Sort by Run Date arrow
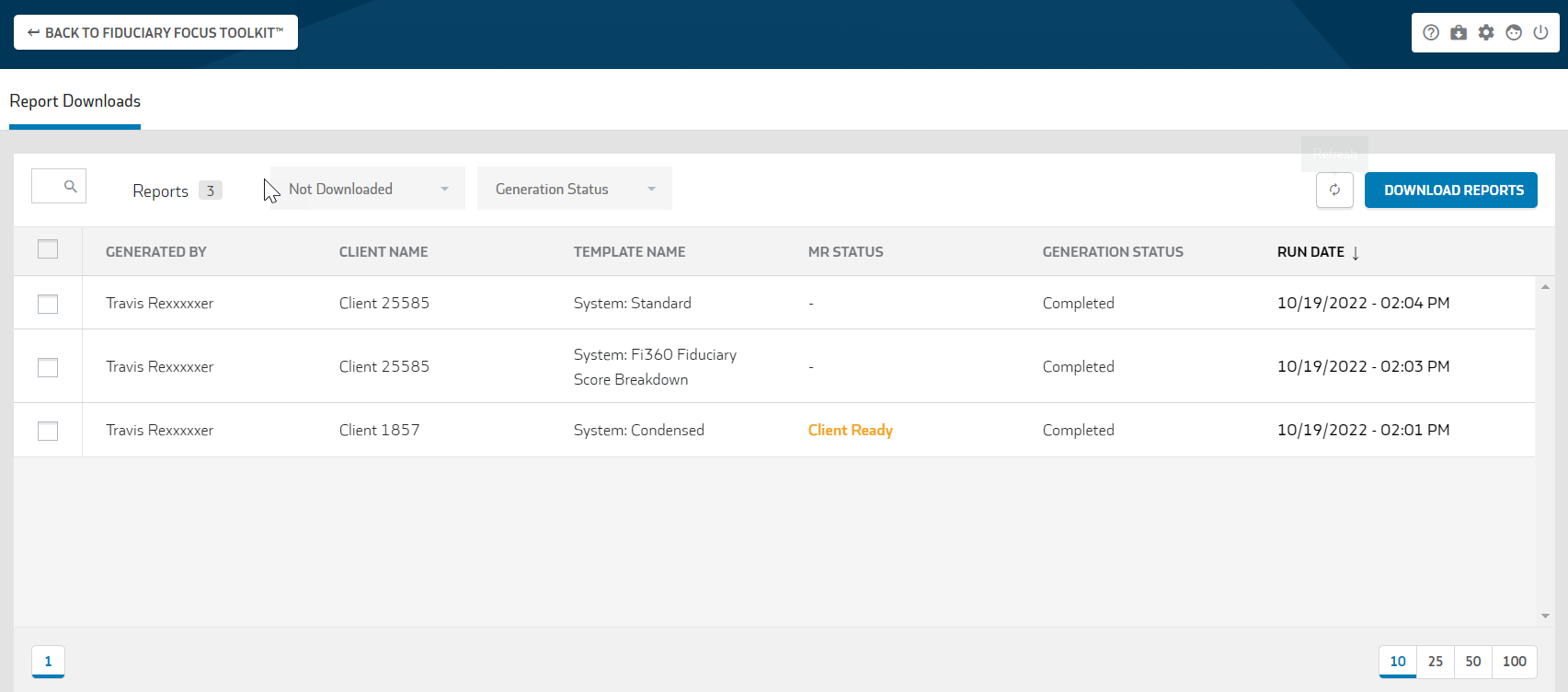1568x692 pixels. tap(1356, 253)
